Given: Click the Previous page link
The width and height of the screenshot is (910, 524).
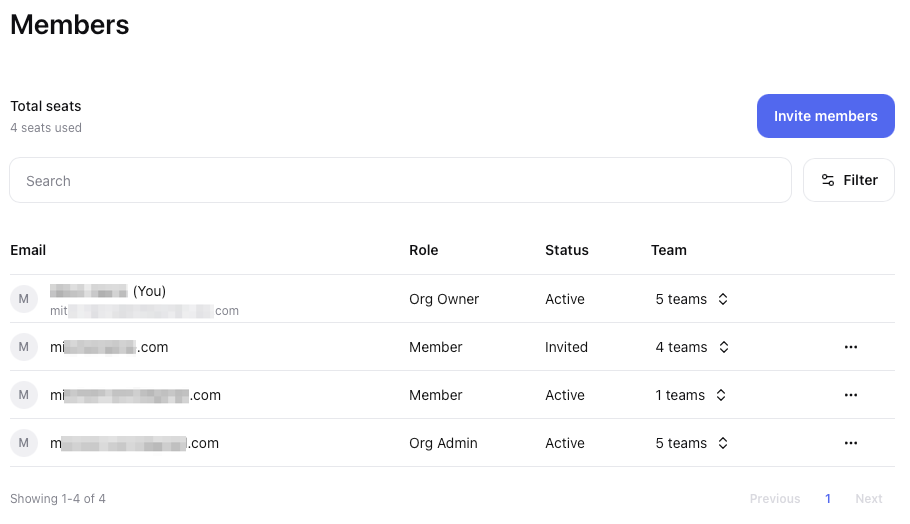Looking at the screenshot, I should click(x=775, y=498).
